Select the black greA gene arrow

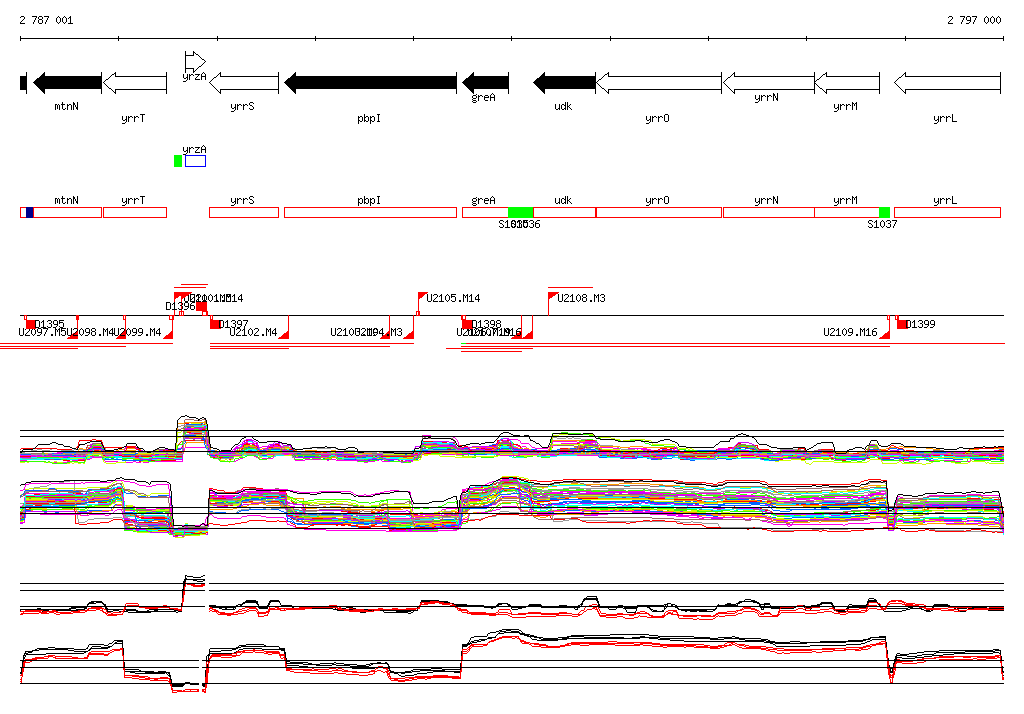[x=485, y=83]
